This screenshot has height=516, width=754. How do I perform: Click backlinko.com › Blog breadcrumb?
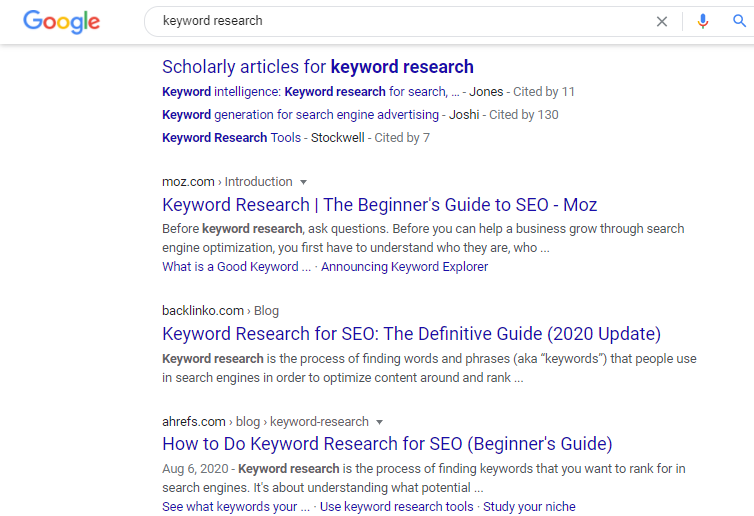(x=220, y=311)
